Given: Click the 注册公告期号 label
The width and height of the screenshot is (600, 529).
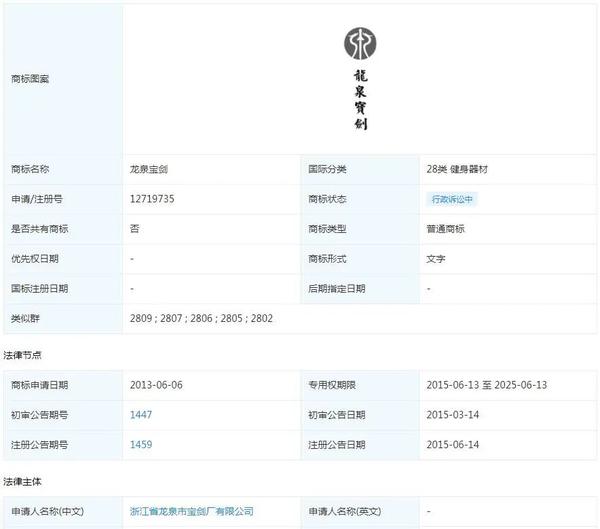Looking at the screenshot, I should [39, 445].
